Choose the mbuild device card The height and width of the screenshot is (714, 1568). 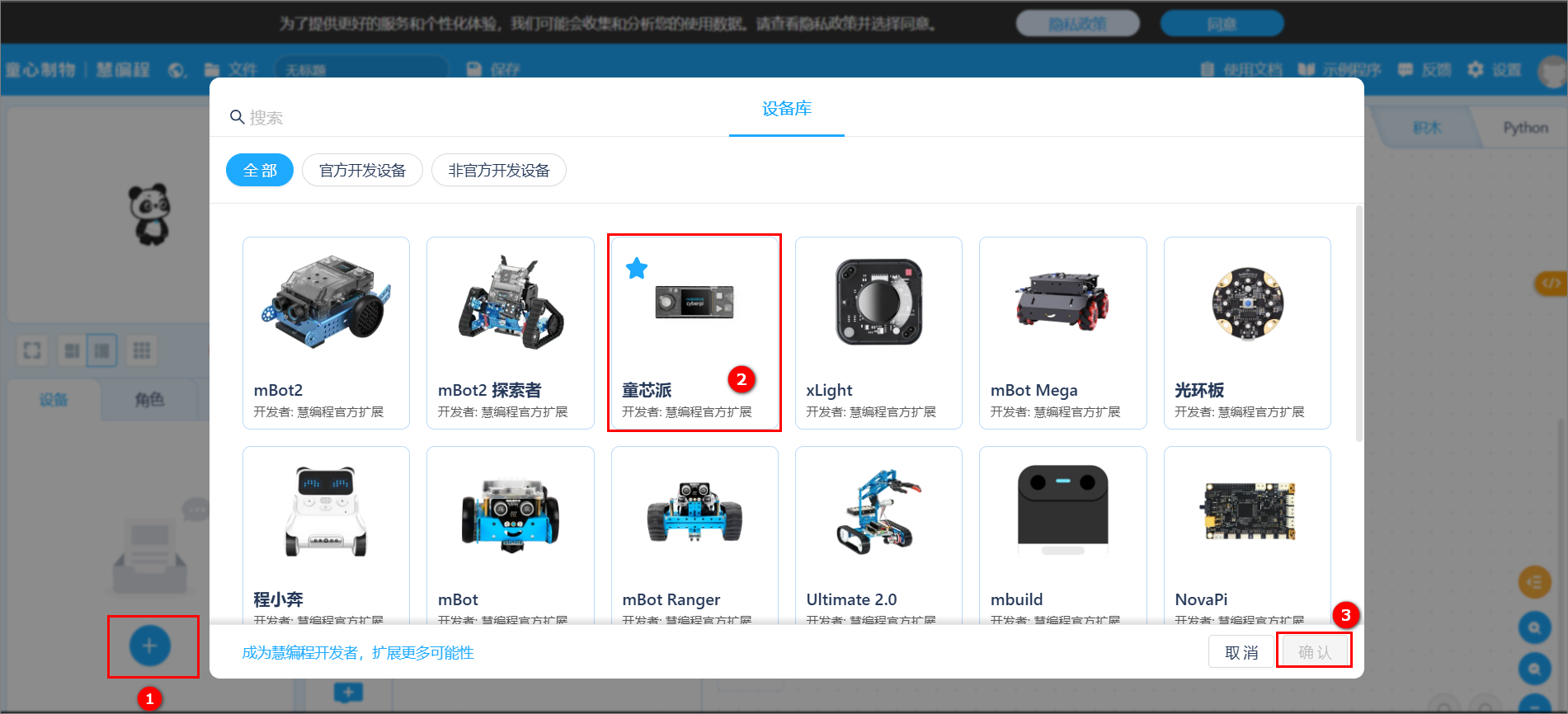tap(1063, 535)
